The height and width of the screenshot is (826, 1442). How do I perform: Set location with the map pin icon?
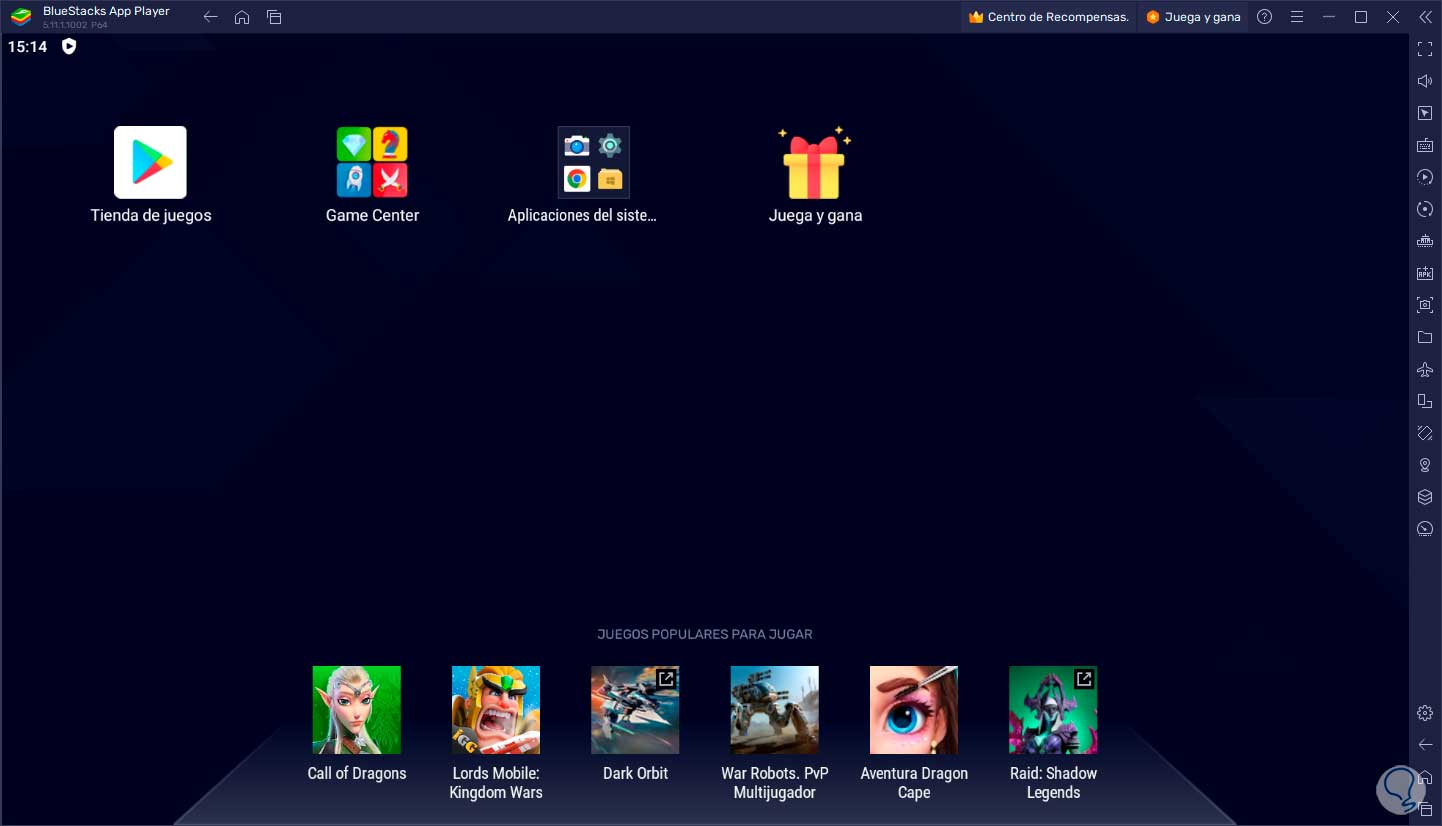[x=1425, y=465]
